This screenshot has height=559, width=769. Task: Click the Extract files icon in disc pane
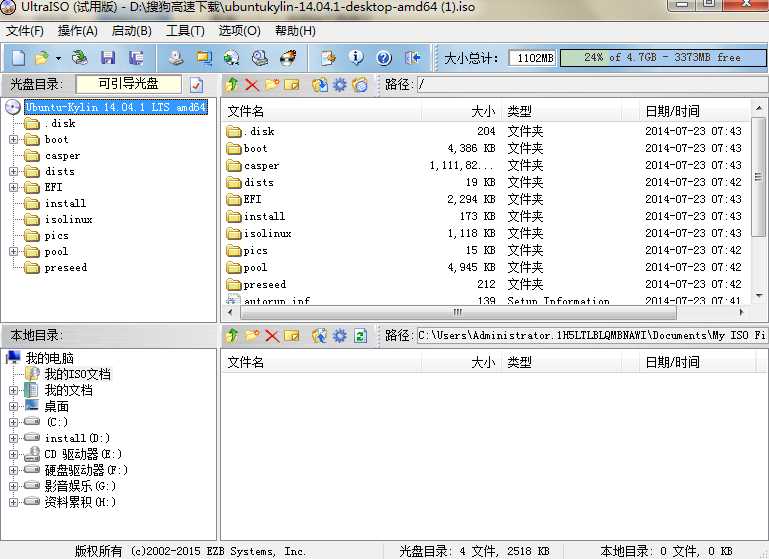coord(319,85)
